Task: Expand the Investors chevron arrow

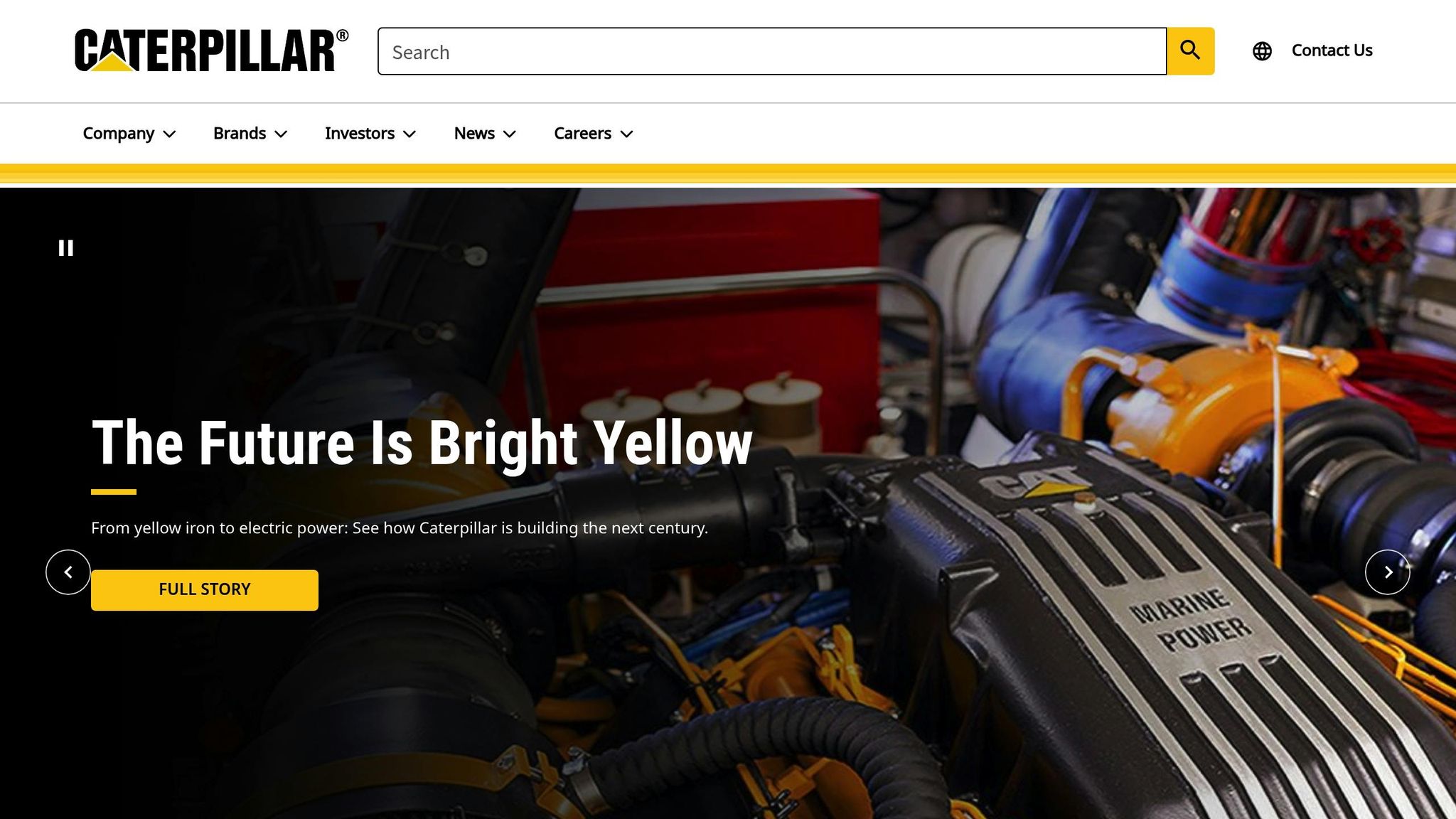Action: [x=410, y=134]
